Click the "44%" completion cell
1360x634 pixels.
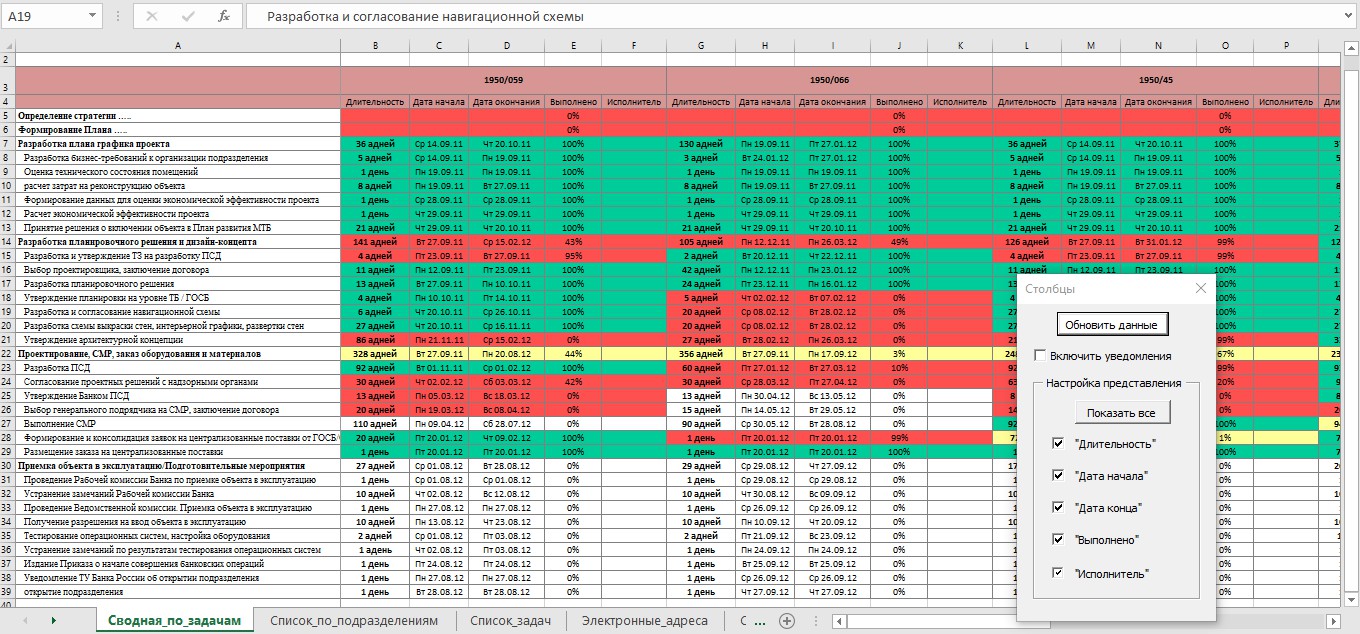click(573, 354)
